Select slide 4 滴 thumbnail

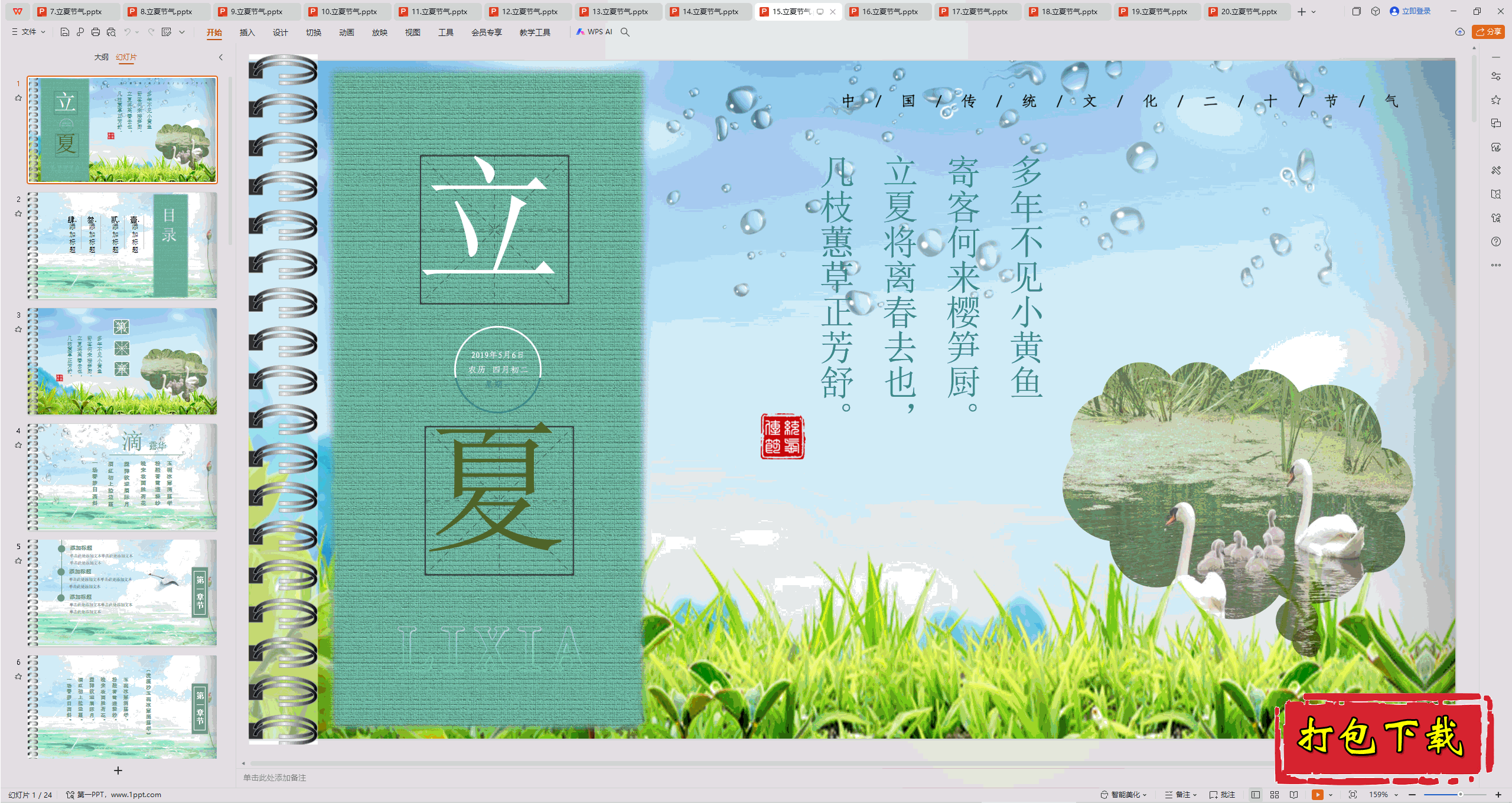click(122, 476)
